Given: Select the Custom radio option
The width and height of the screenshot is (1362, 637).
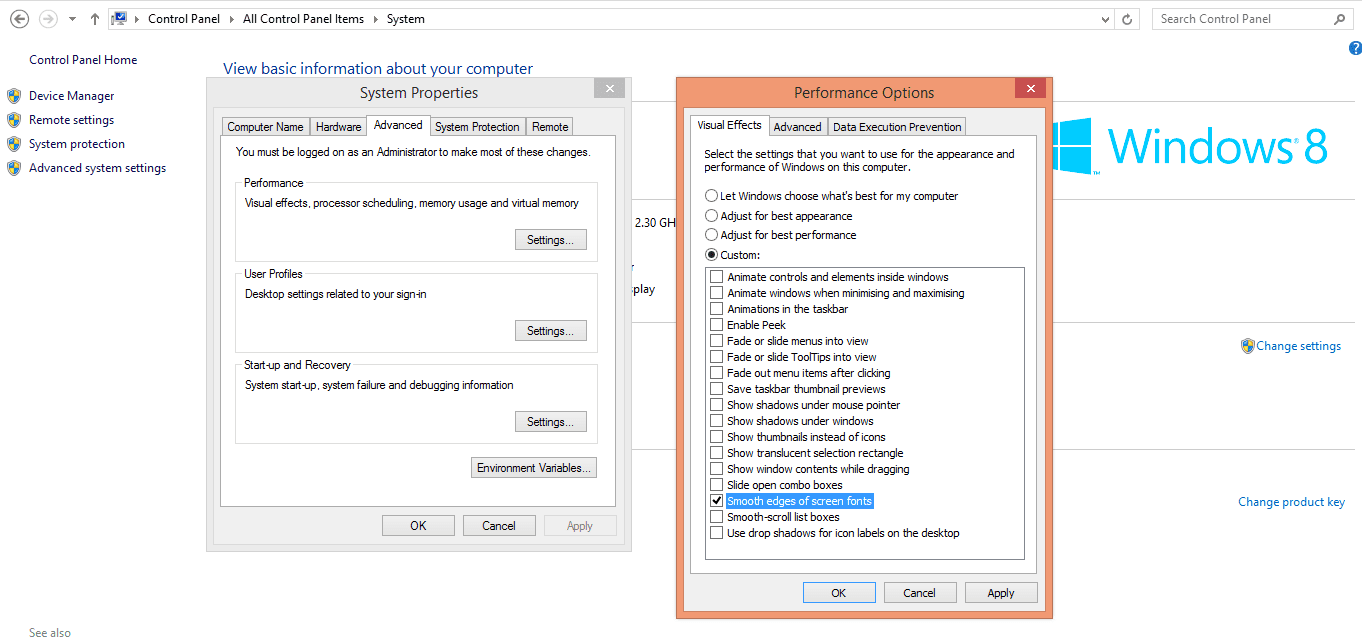Looking at the screenshot, I should tap(712, 255).
